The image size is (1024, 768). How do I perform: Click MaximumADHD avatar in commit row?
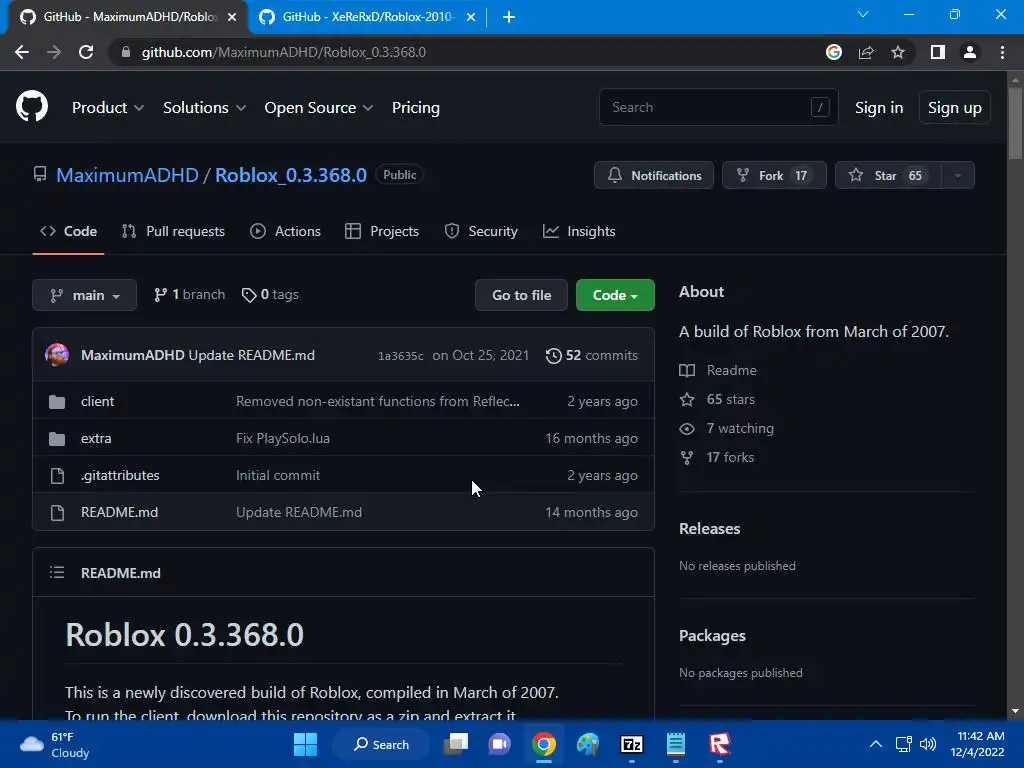(x=57, y=355)
